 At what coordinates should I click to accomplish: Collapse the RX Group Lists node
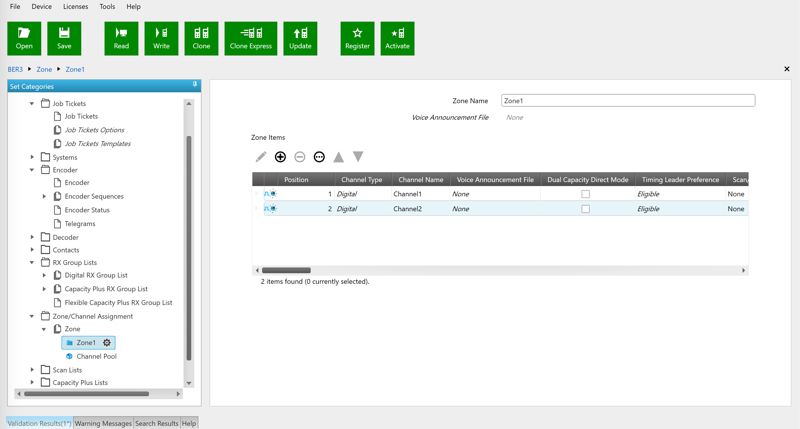[x=32, y=263]
